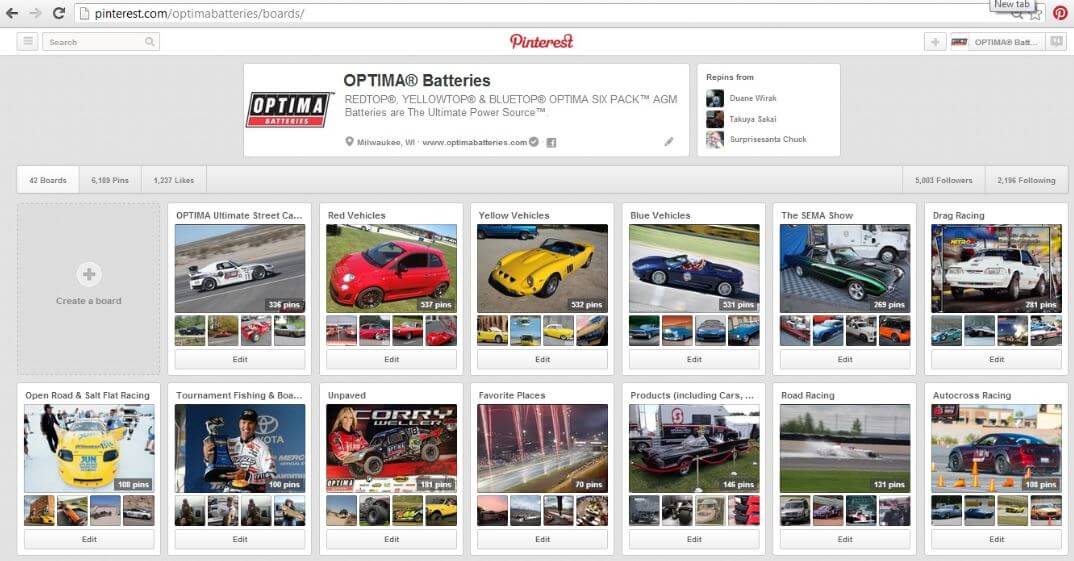Click the Pinterest extension icon in browser toolbar
1074x561 pixels.
click(1060, 14)
